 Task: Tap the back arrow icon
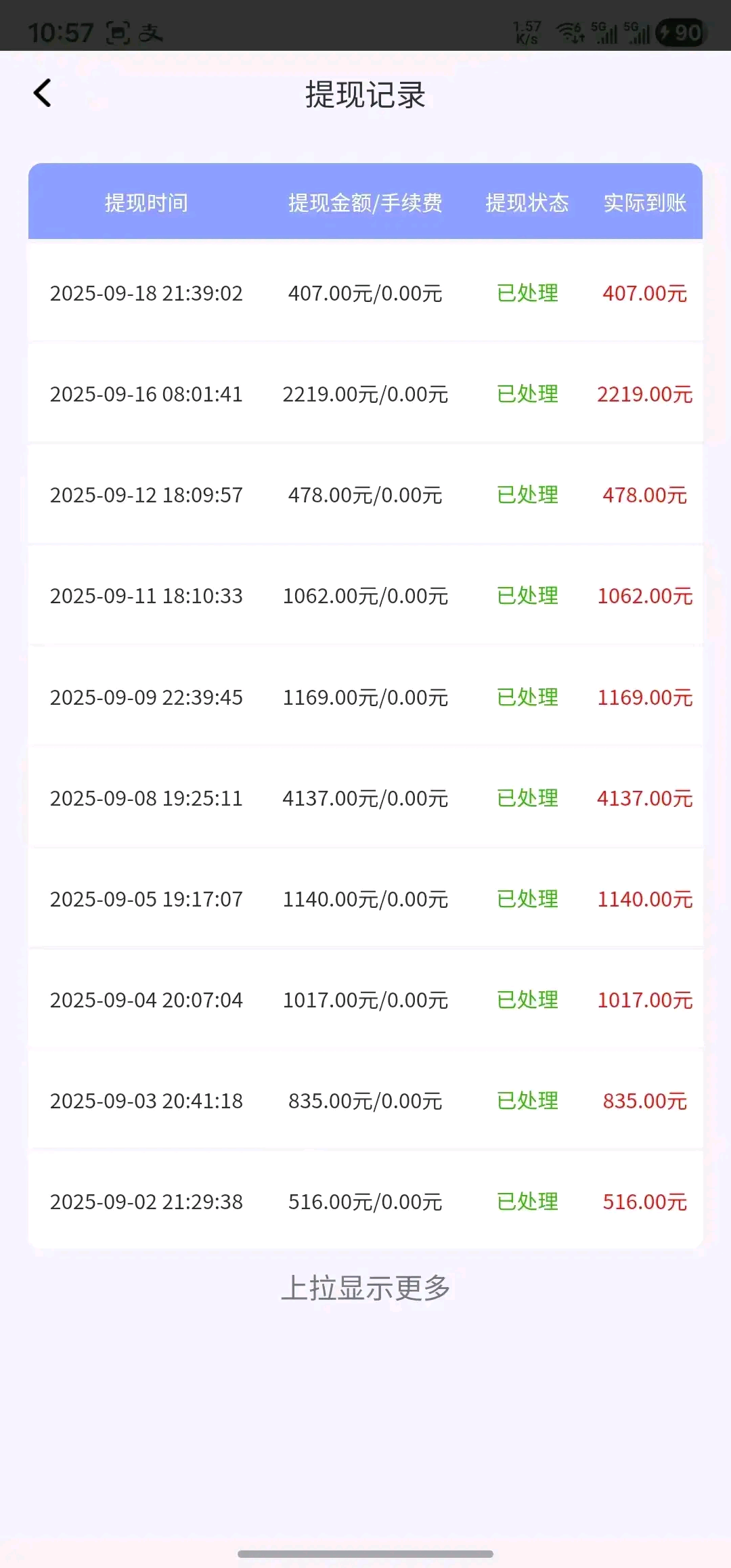pos(43,93)
